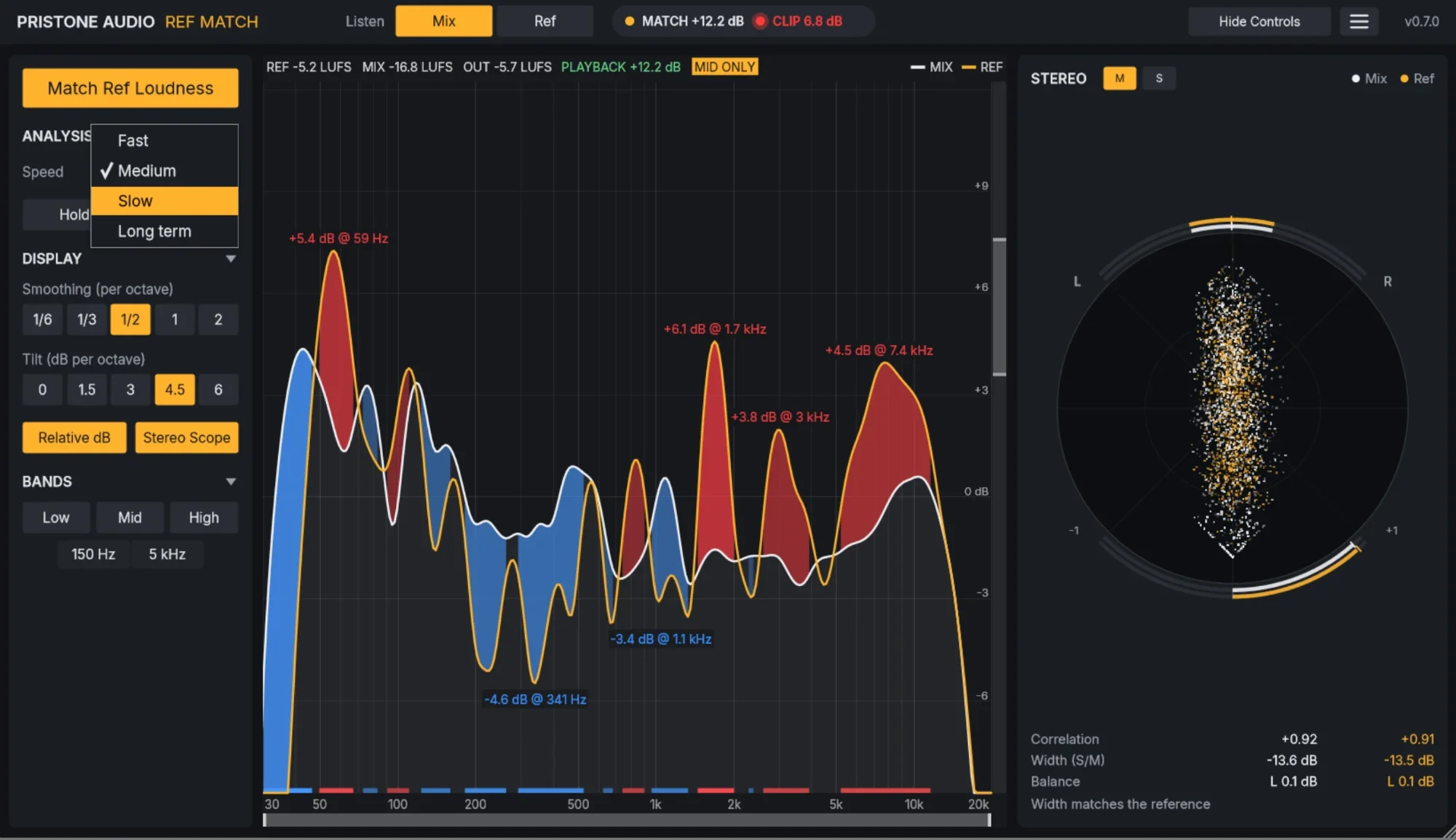Choose Medium in the speed menu
This screenshot has width=1456, height=840.
point(165,171)
